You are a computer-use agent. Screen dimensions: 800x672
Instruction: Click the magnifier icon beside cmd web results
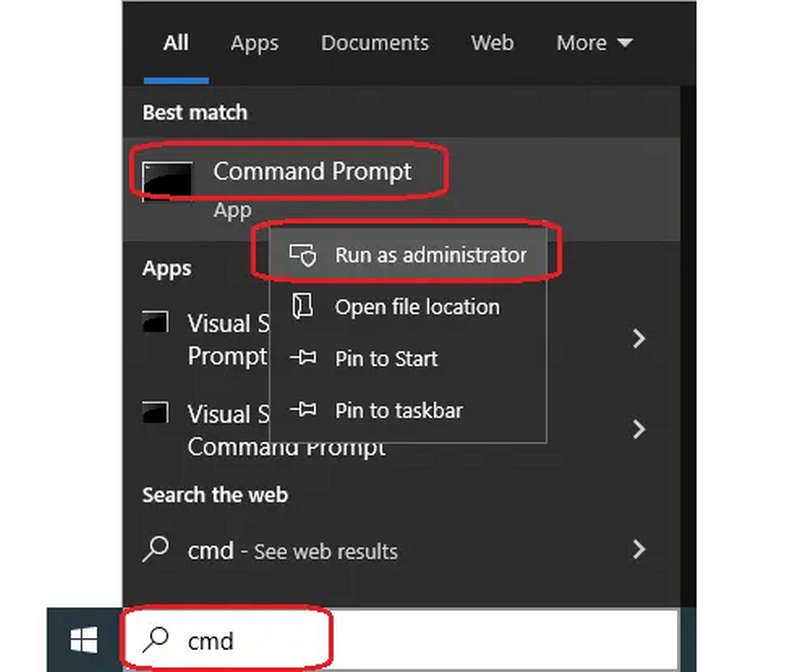(x=156, y=549)
